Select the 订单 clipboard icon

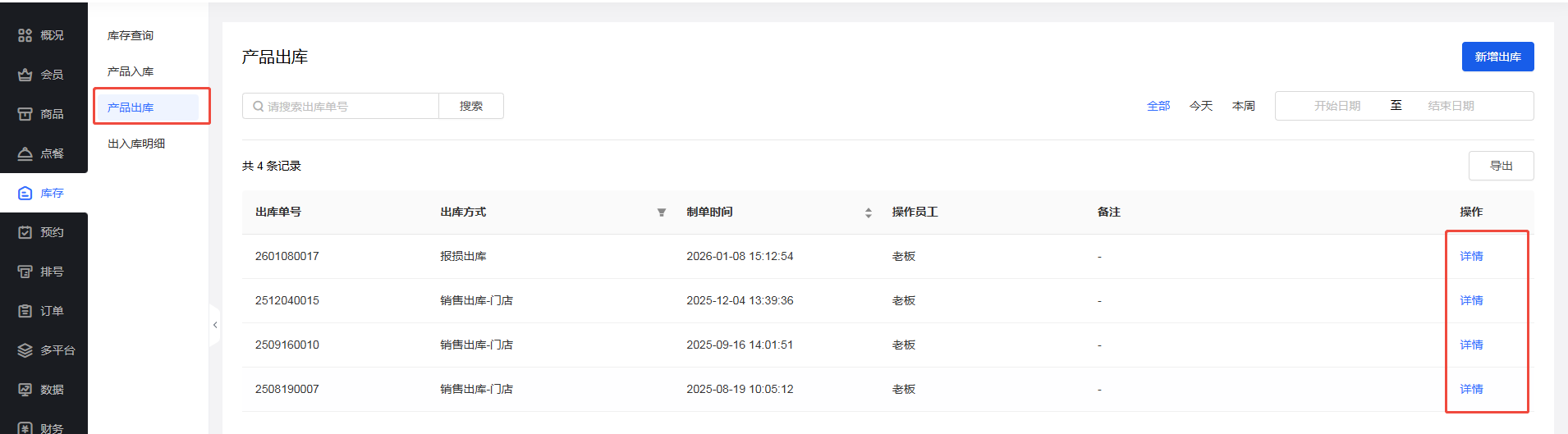25,311
